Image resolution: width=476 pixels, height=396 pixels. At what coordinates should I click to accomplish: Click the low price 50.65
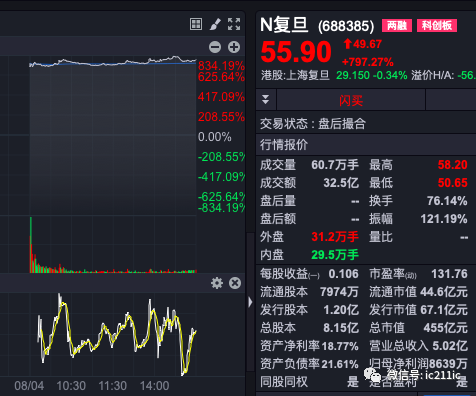452,183
